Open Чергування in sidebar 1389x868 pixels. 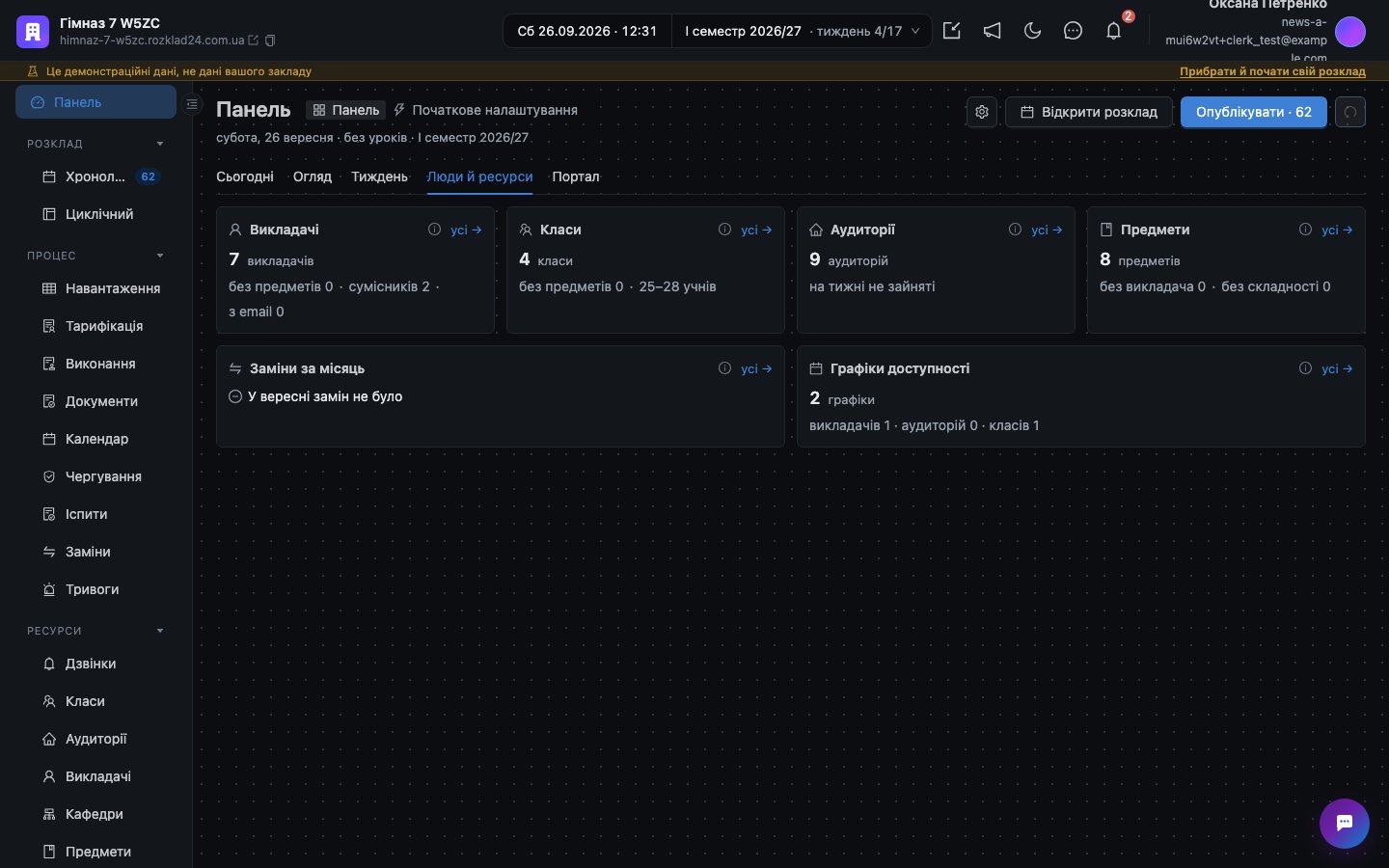(x=95, y=476)
